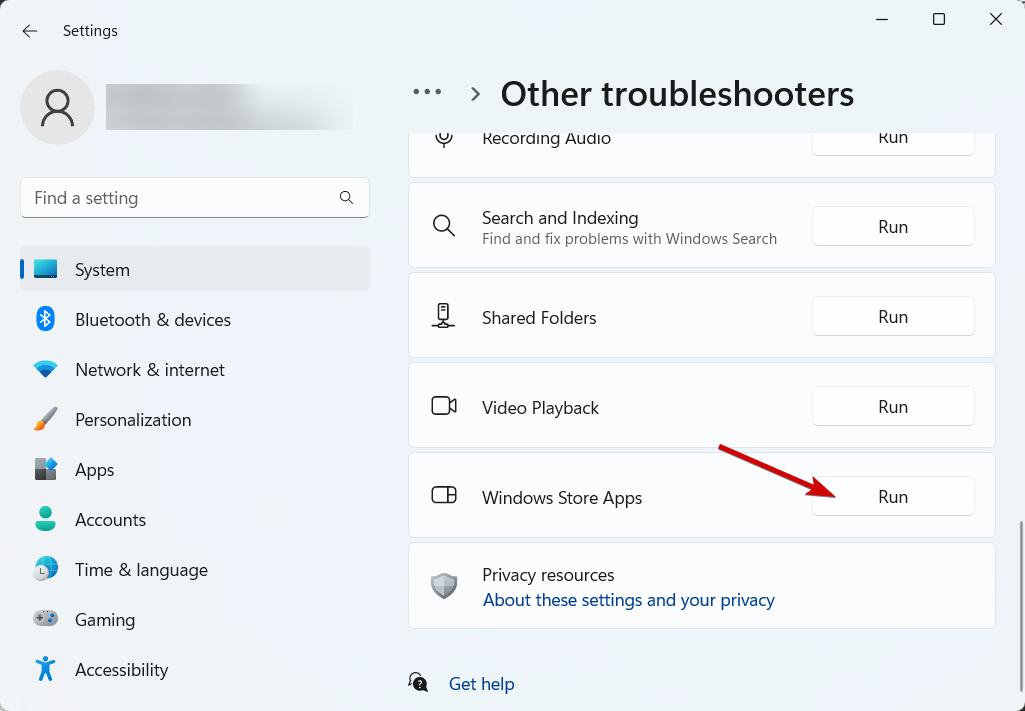Click the Gaming controller icon
This screenshot has width=1025, height=711.
tap(46, 619)
